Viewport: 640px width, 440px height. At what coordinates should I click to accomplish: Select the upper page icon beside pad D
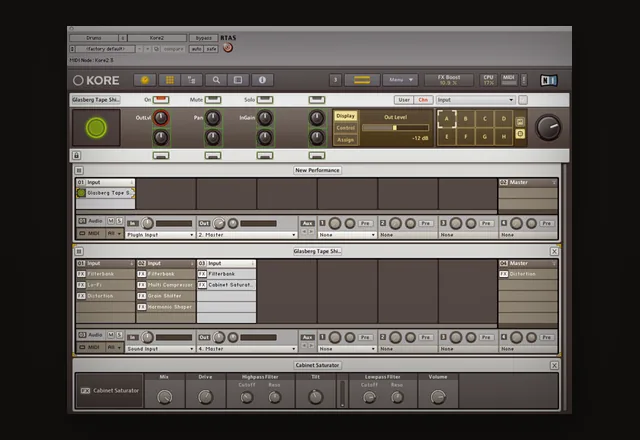(520, 122)
